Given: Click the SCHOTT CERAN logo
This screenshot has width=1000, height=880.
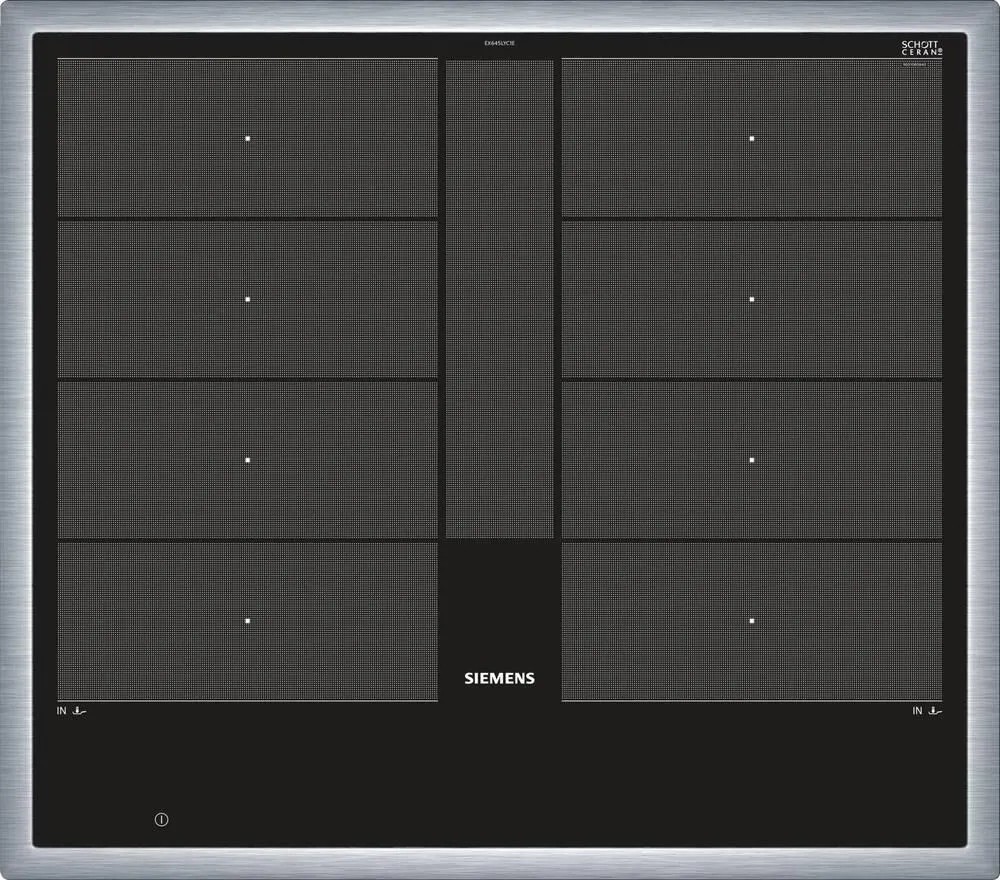Looking at the screenshot, I should tap(922, 48).
